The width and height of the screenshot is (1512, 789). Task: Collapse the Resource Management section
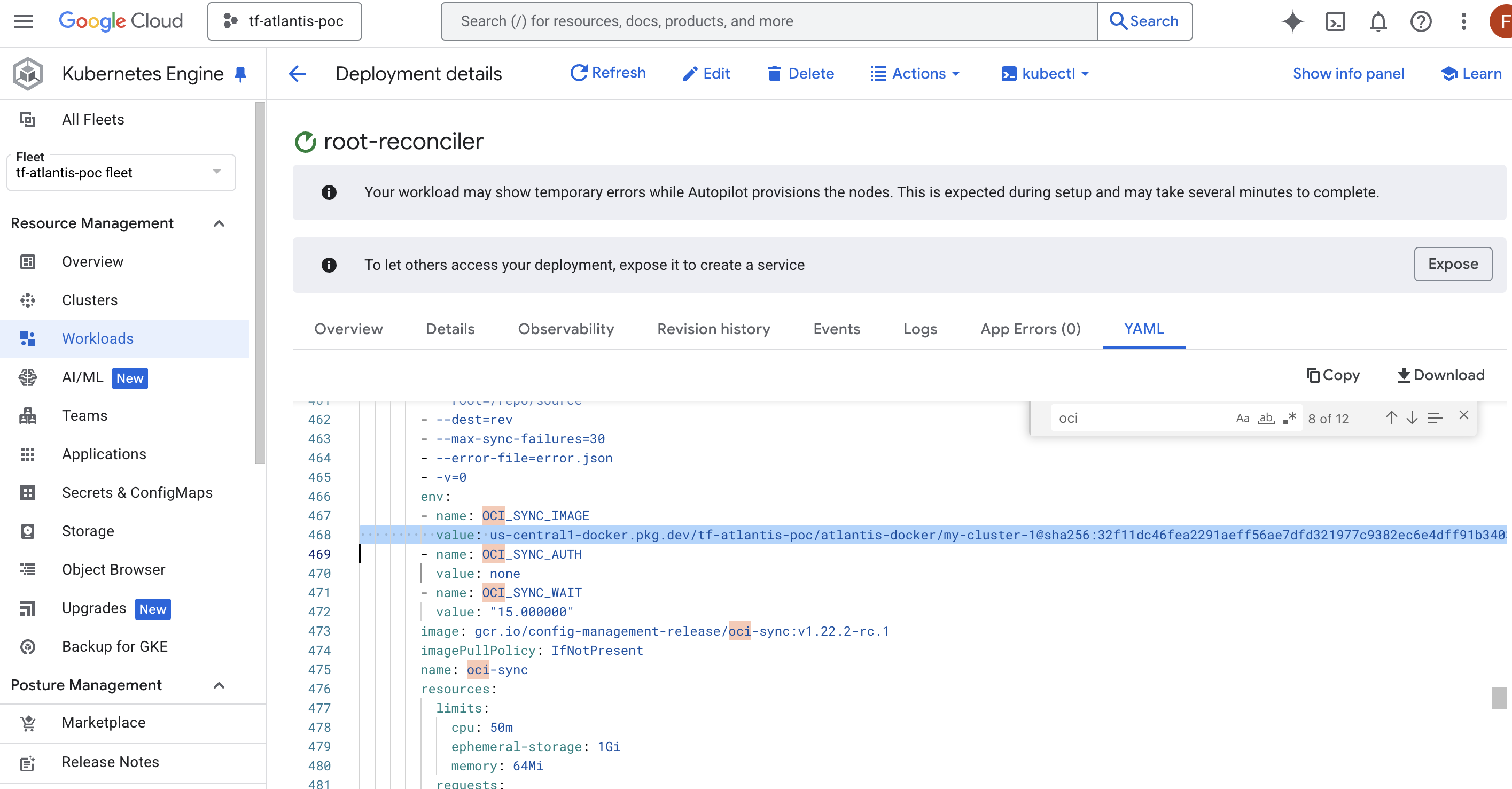click(x=219, y=223)
